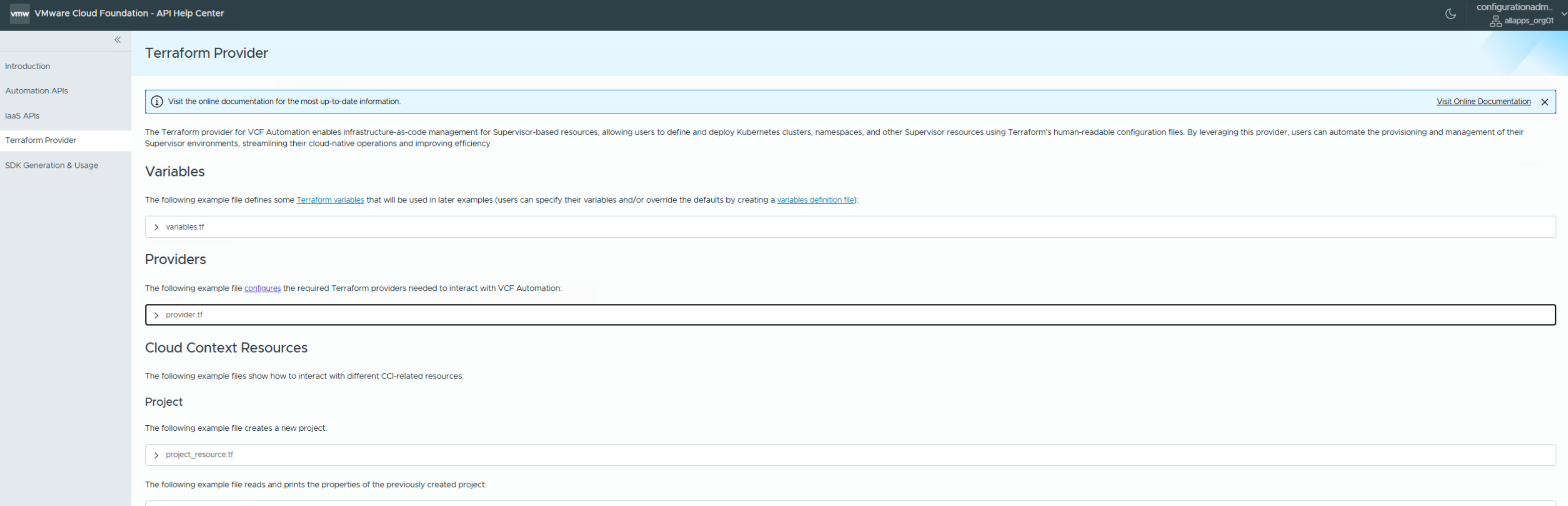Follow the Terraform variables link

[330, 200]
